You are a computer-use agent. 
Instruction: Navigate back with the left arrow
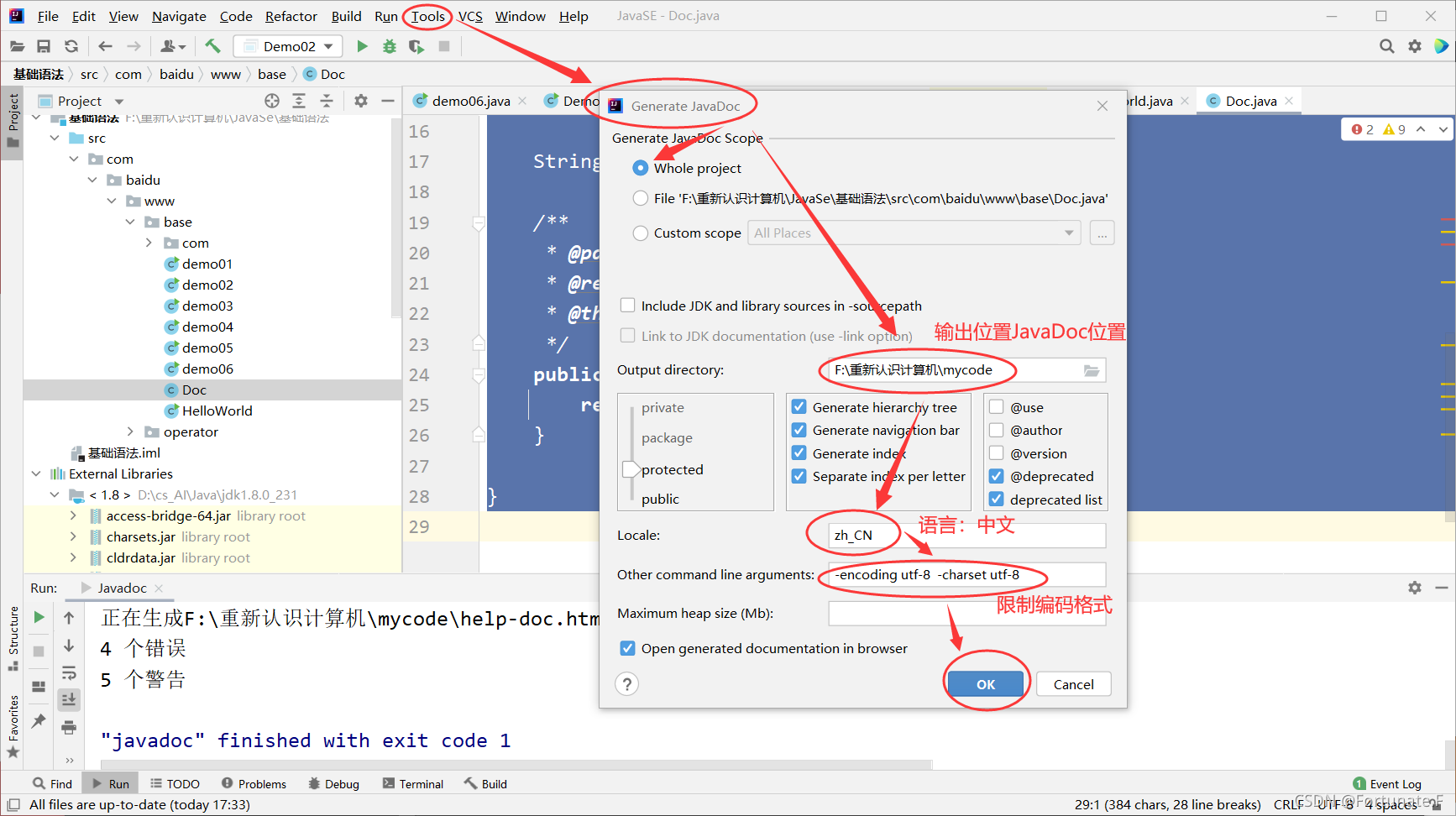[x=105, y=46]
